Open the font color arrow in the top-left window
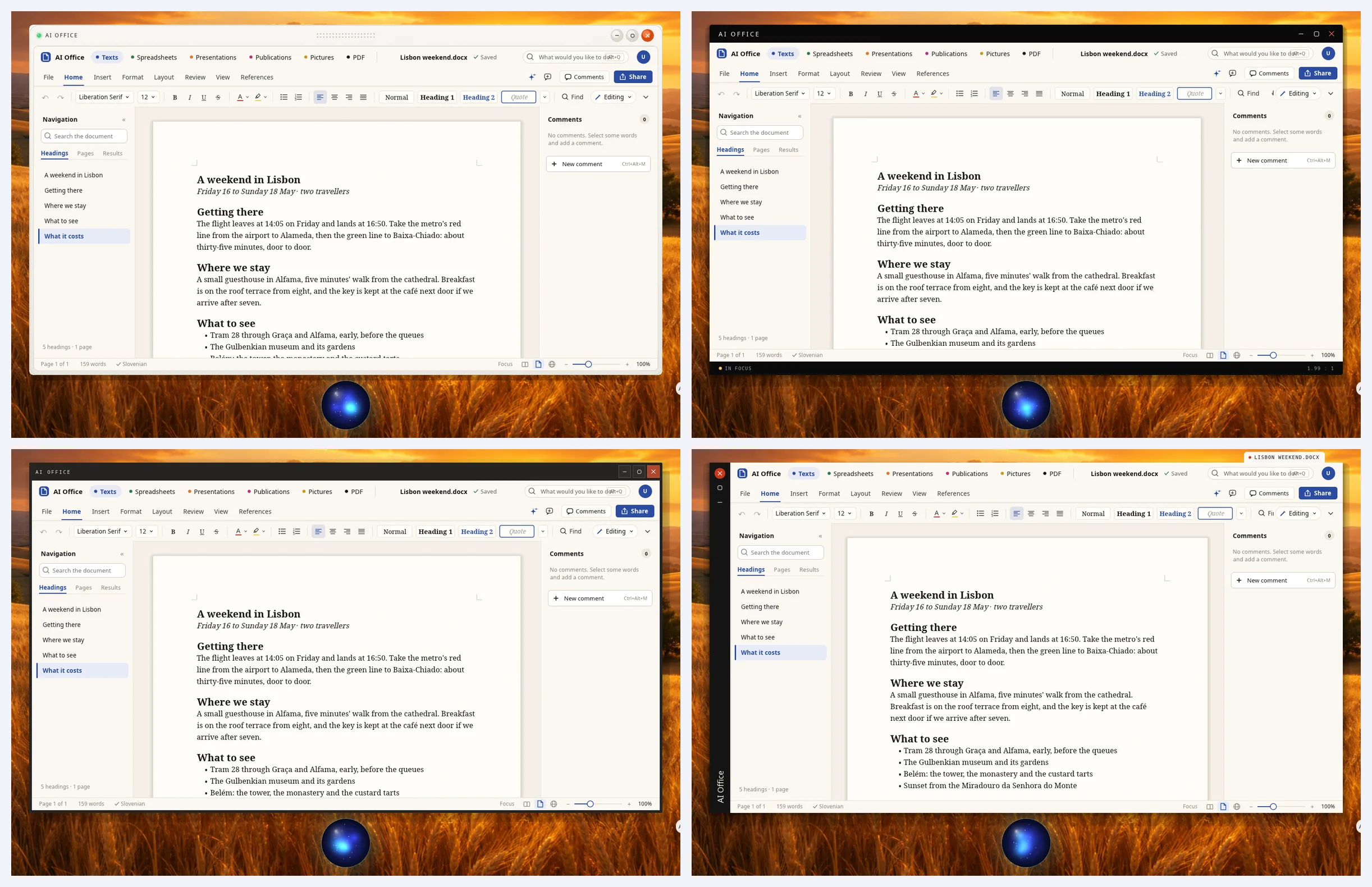 click(x=248, y=97)
